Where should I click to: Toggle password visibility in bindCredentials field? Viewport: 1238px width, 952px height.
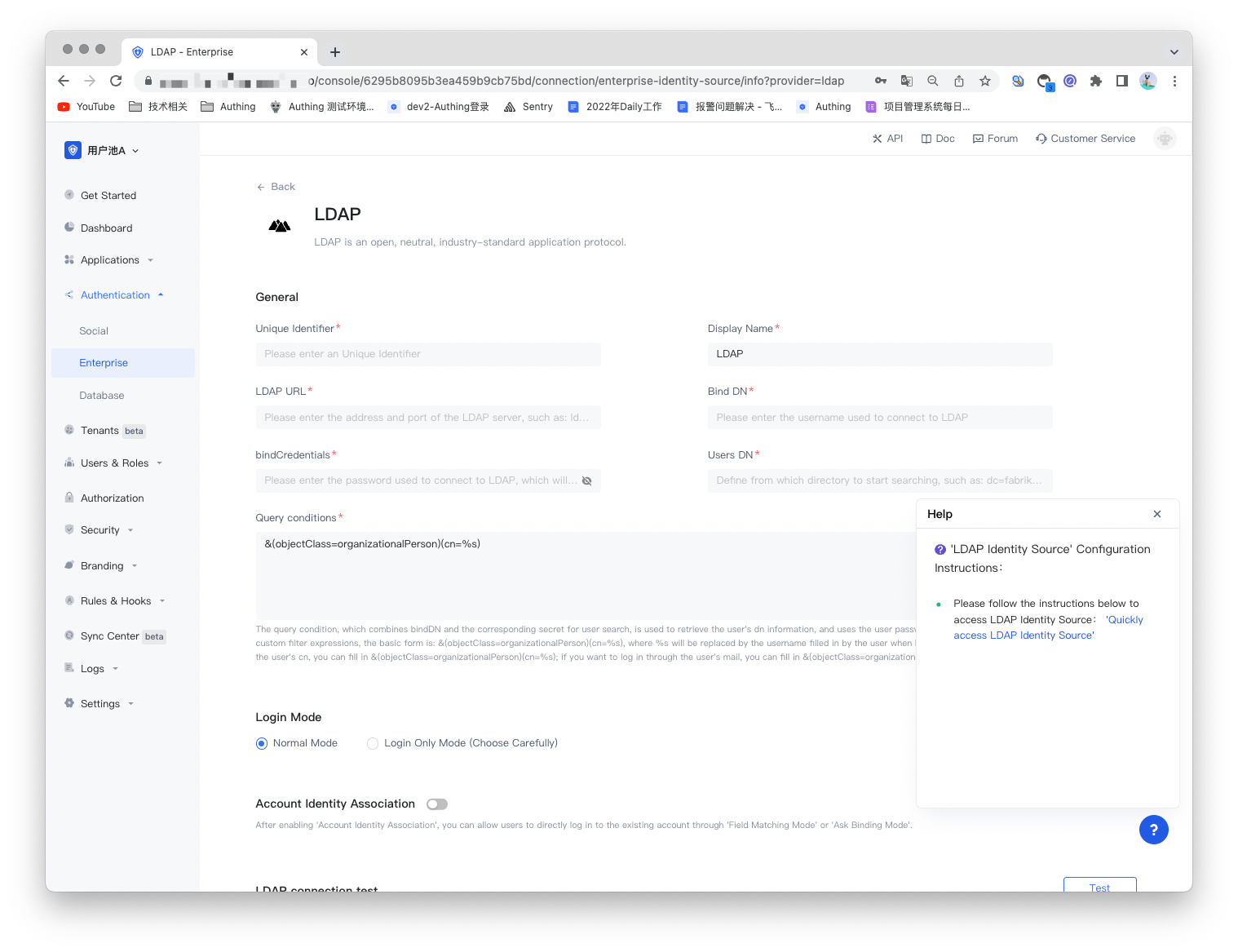click(586, 480)
